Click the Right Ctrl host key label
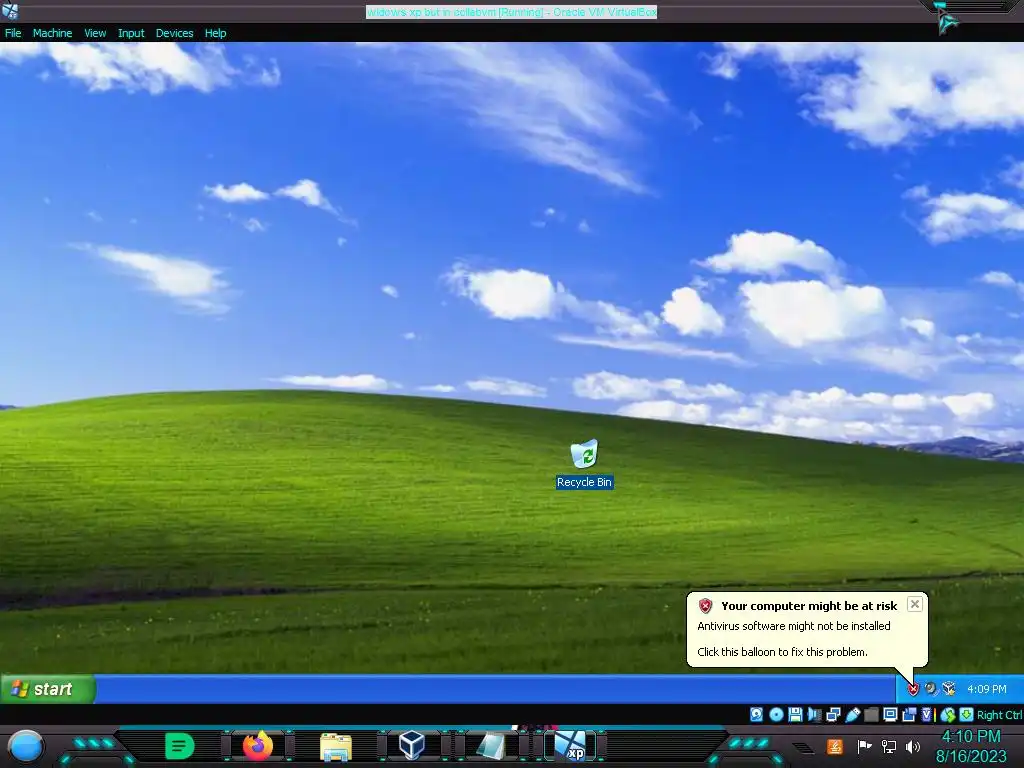The height and width of the screenshot is (768, 1024). (1000, 715)
